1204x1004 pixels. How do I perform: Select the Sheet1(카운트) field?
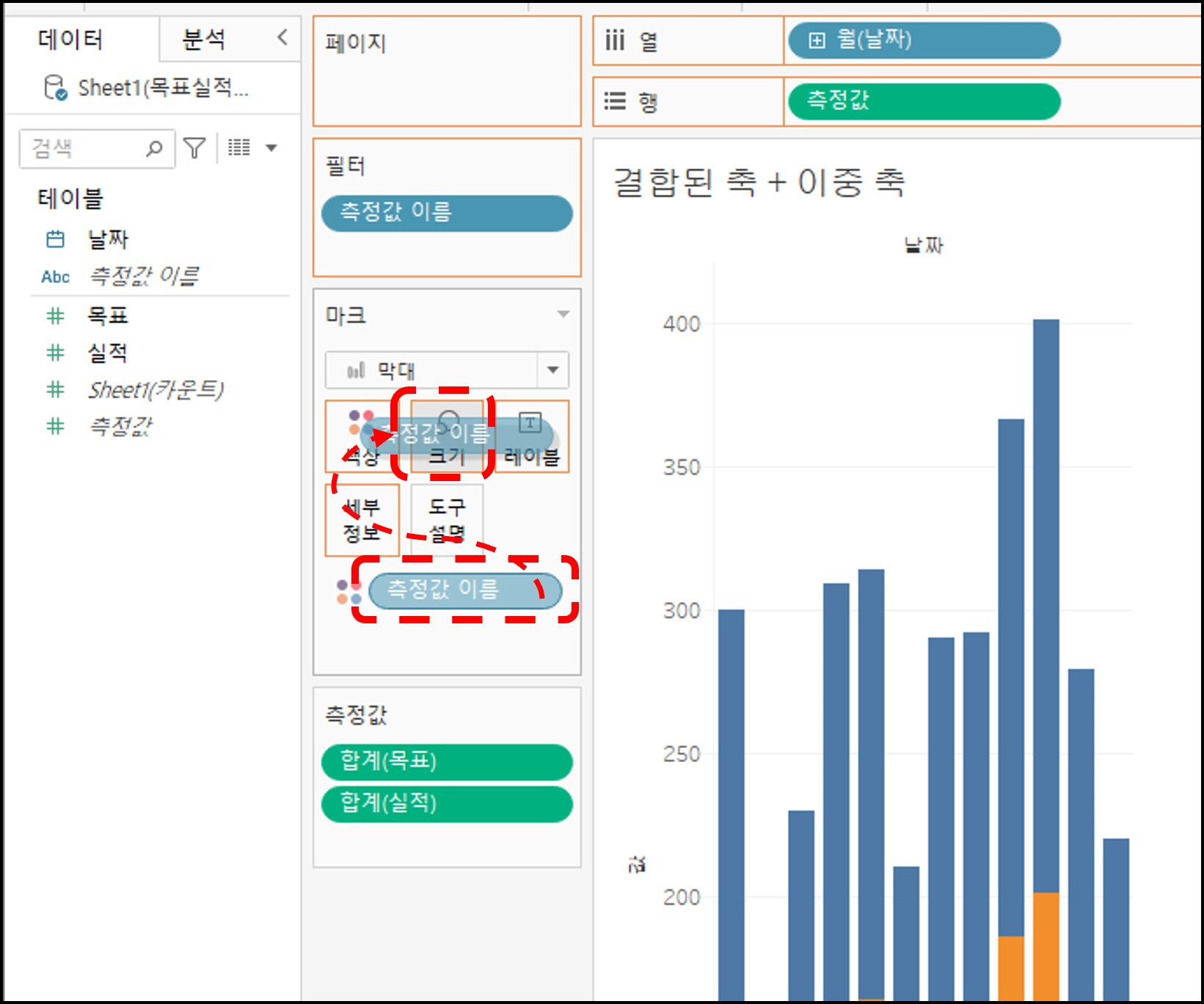tap(156, 389)
